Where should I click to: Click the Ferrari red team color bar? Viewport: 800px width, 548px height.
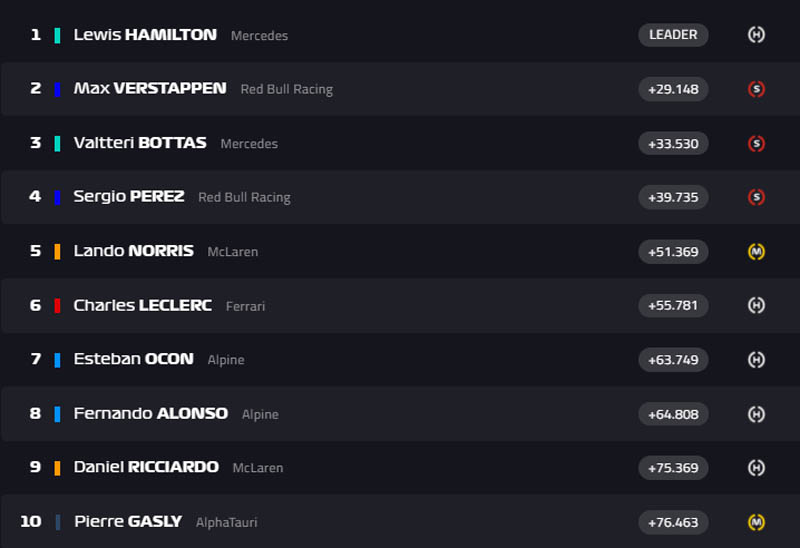(x=57, y=306)
